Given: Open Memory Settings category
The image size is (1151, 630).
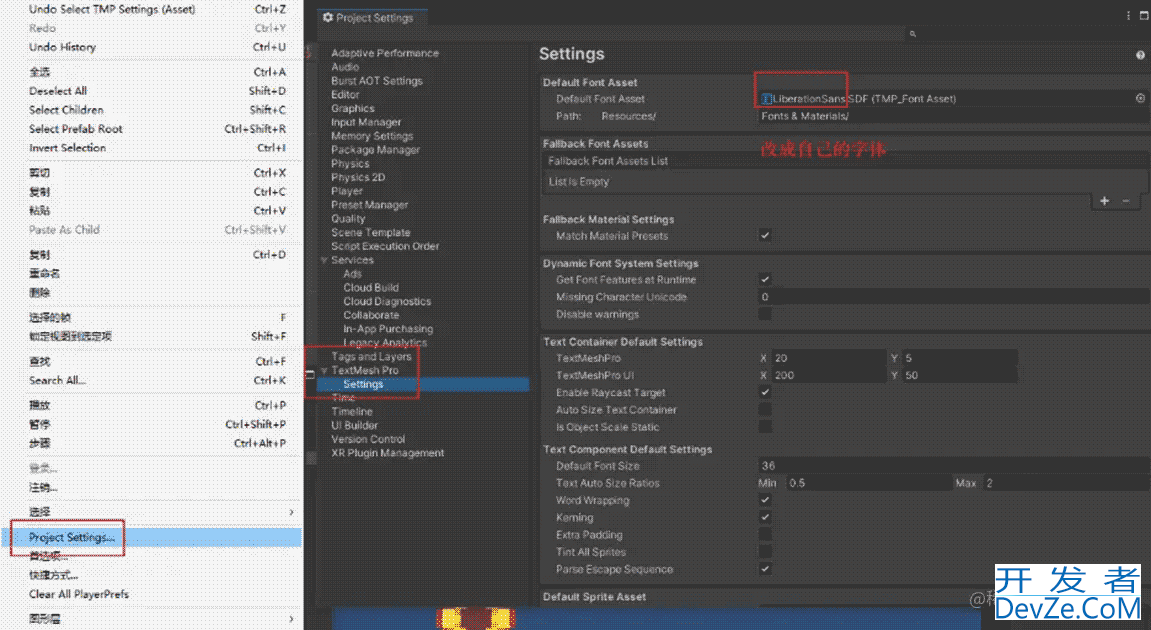Looking at the screenshot, I should tap(371, 136).
